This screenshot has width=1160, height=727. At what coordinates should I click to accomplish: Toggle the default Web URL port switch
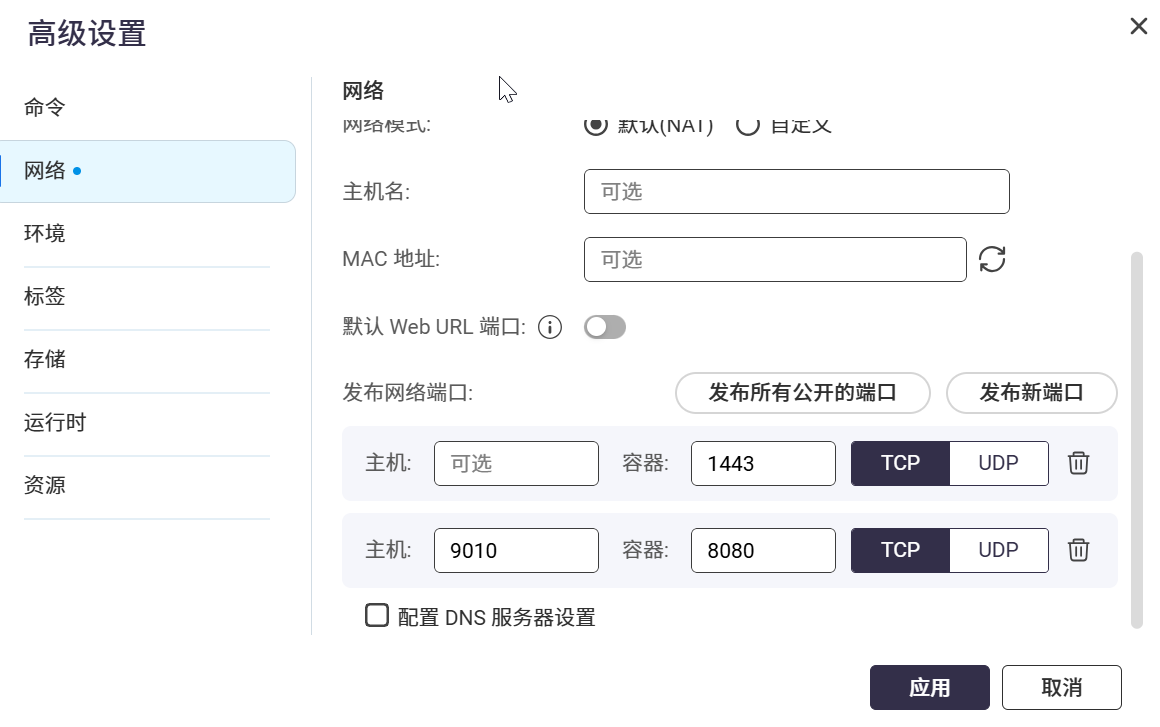605,327
